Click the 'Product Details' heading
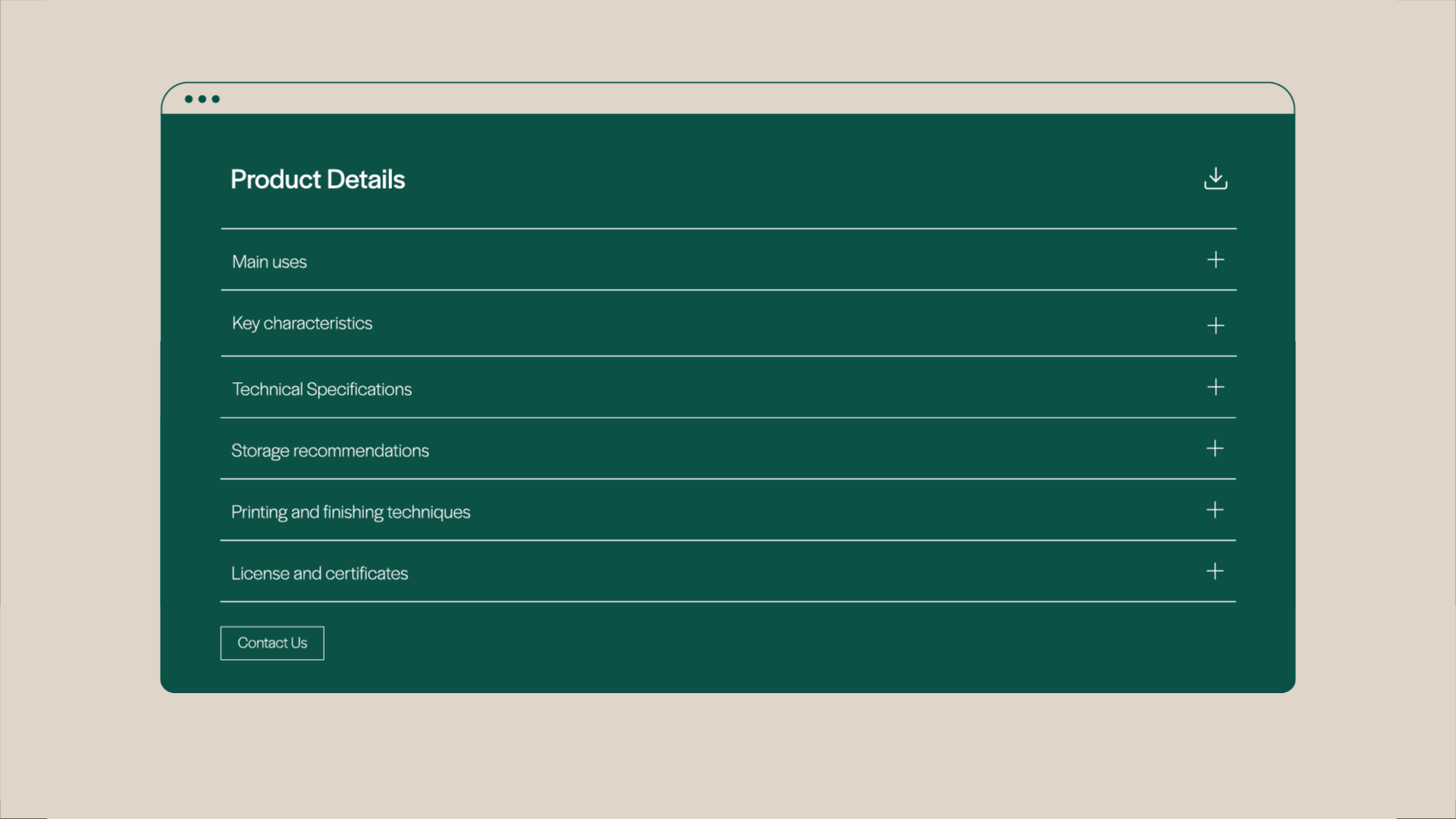This screenshot has width=1456, height=819. 318,180
